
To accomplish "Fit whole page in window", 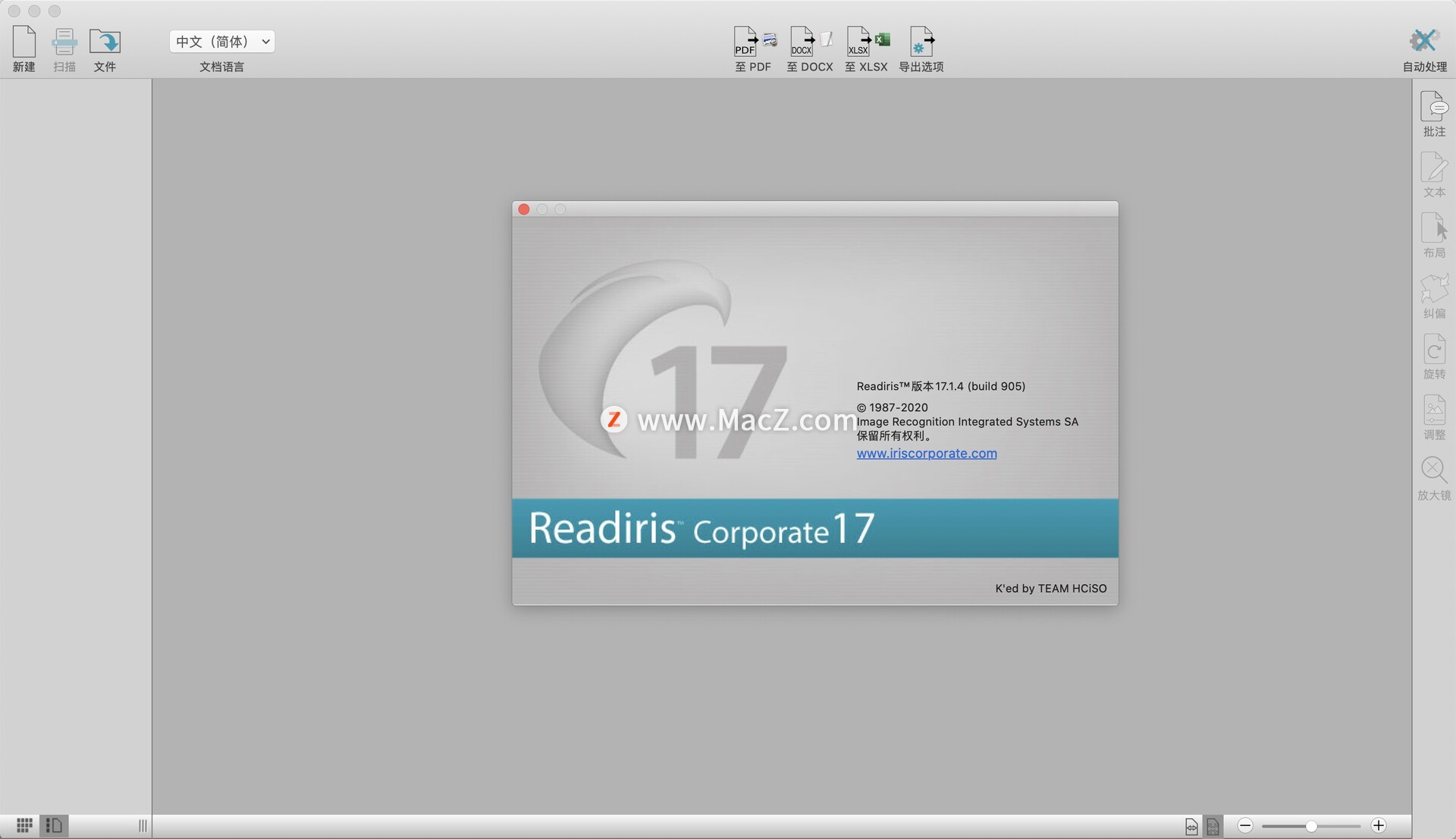I will pos(1213,826).
